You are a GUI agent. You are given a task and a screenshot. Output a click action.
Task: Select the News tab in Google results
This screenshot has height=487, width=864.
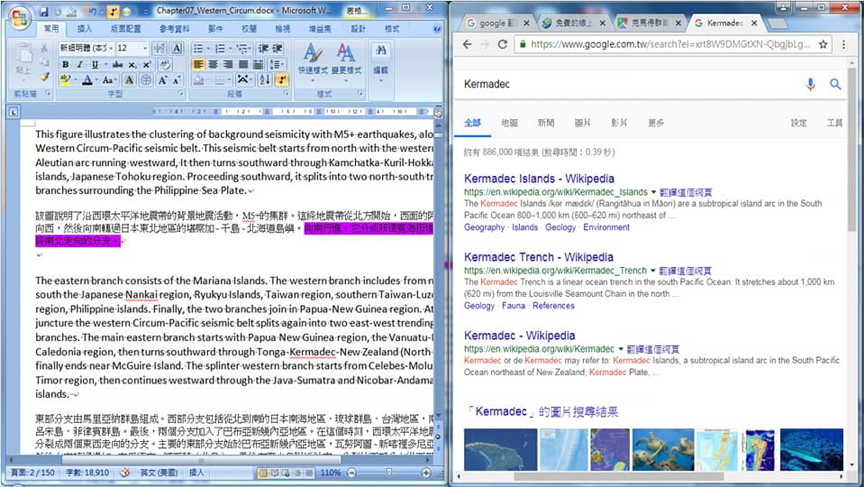pos(546,122)
